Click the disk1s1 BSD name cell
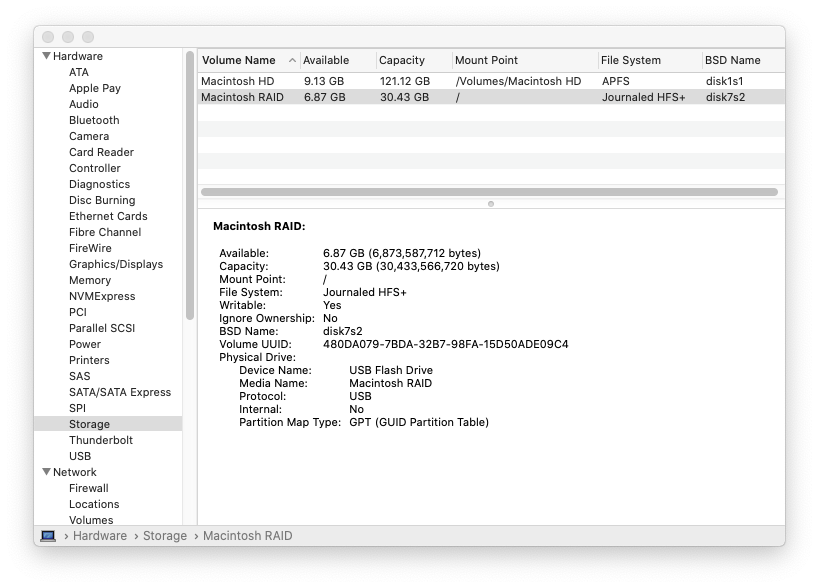 click(x=724, y=81)
